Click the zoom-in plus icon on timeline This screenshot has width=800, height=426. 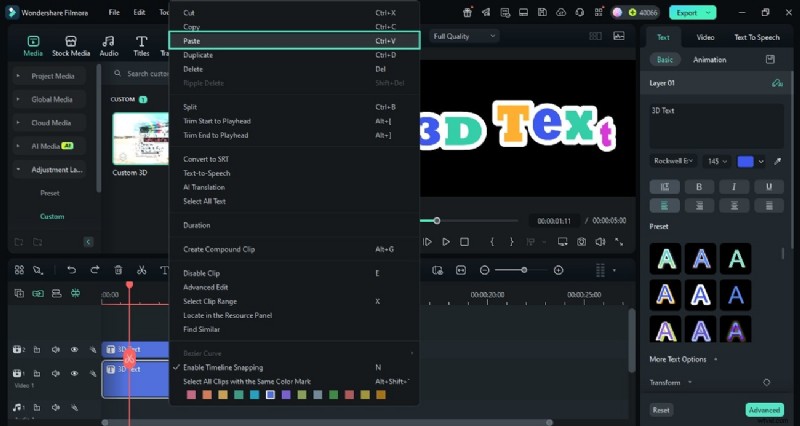click(x=558, y=270)
